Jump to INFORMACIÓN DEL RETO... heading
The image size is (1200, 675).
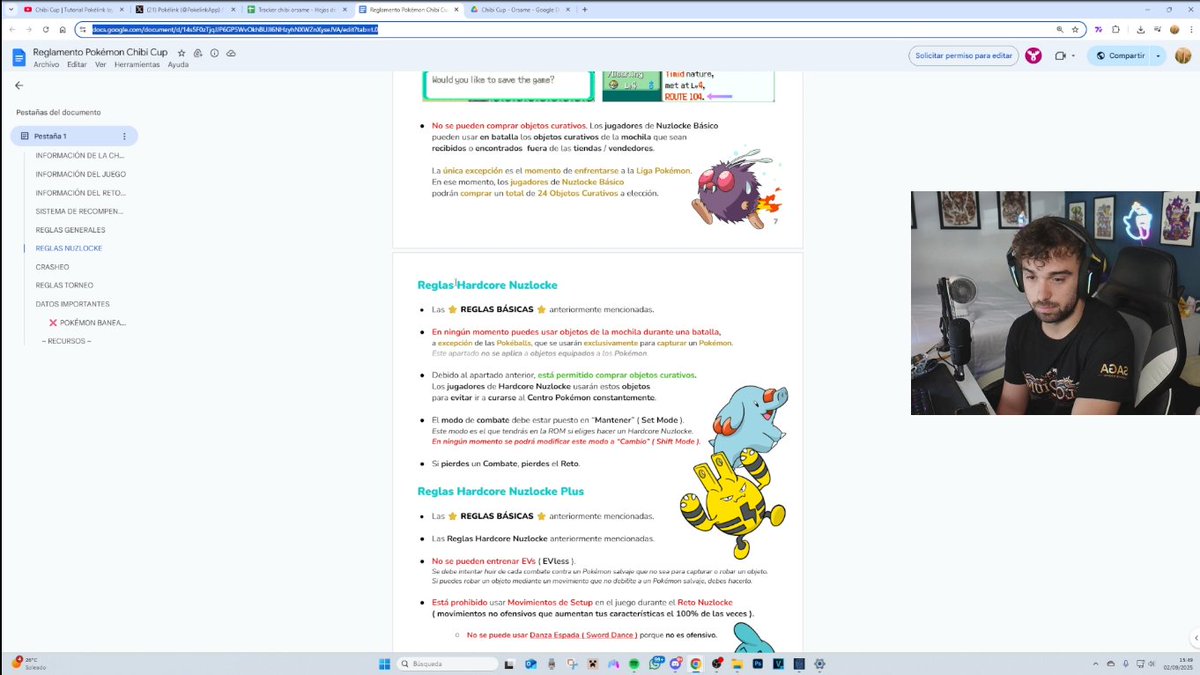click(x=80, y=192)
